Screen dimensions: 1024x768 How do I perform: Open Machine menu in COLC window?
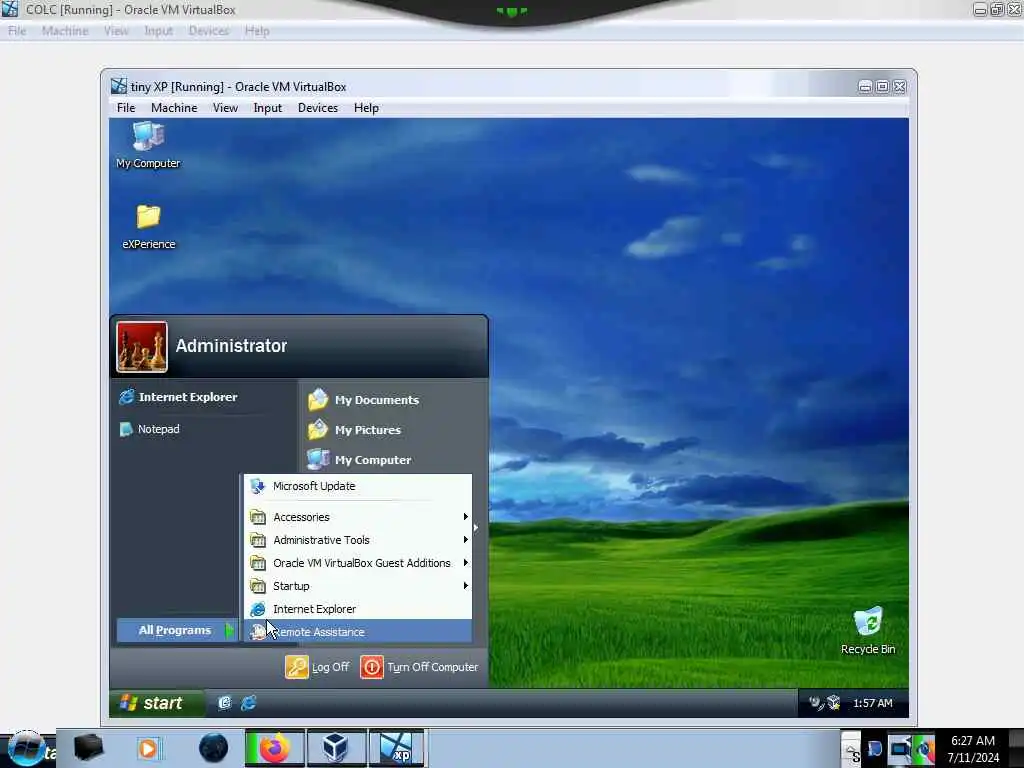pyautogui.click(x=65, y=31)
